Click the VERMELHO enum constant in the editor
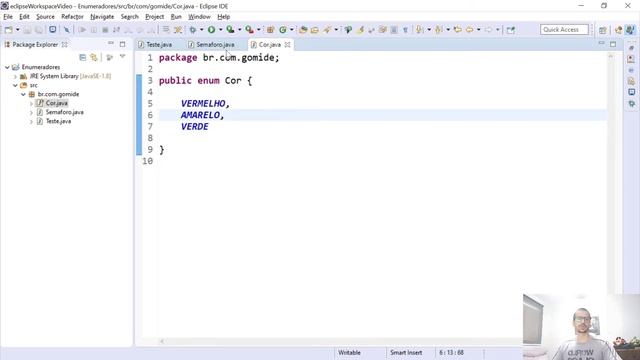Viewport: 640px width, 360px height. pyautogui.click(x=203, y=104)
